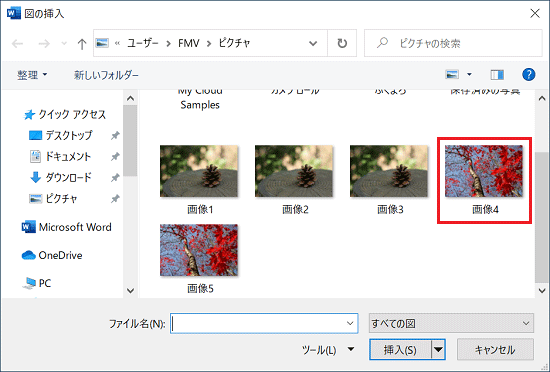Image resolution: width=550 pixels, height=372 pixels.
Task: Open recent locations dropdown arrow
Action: click(x=64, y=43)
